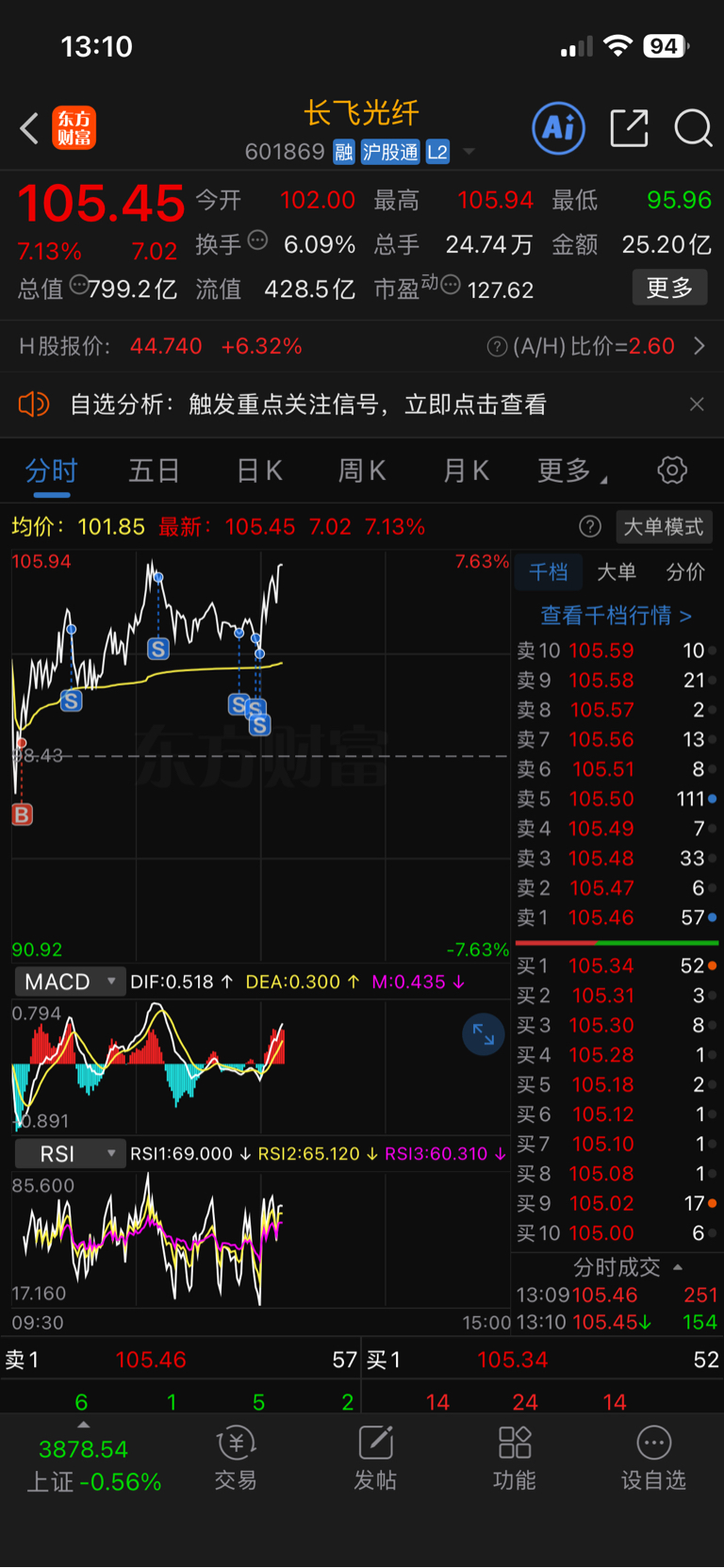Tap the speaker announcement icon
Image resolution: width=724 pixels, height=1568 pixels.
(34, 404)
